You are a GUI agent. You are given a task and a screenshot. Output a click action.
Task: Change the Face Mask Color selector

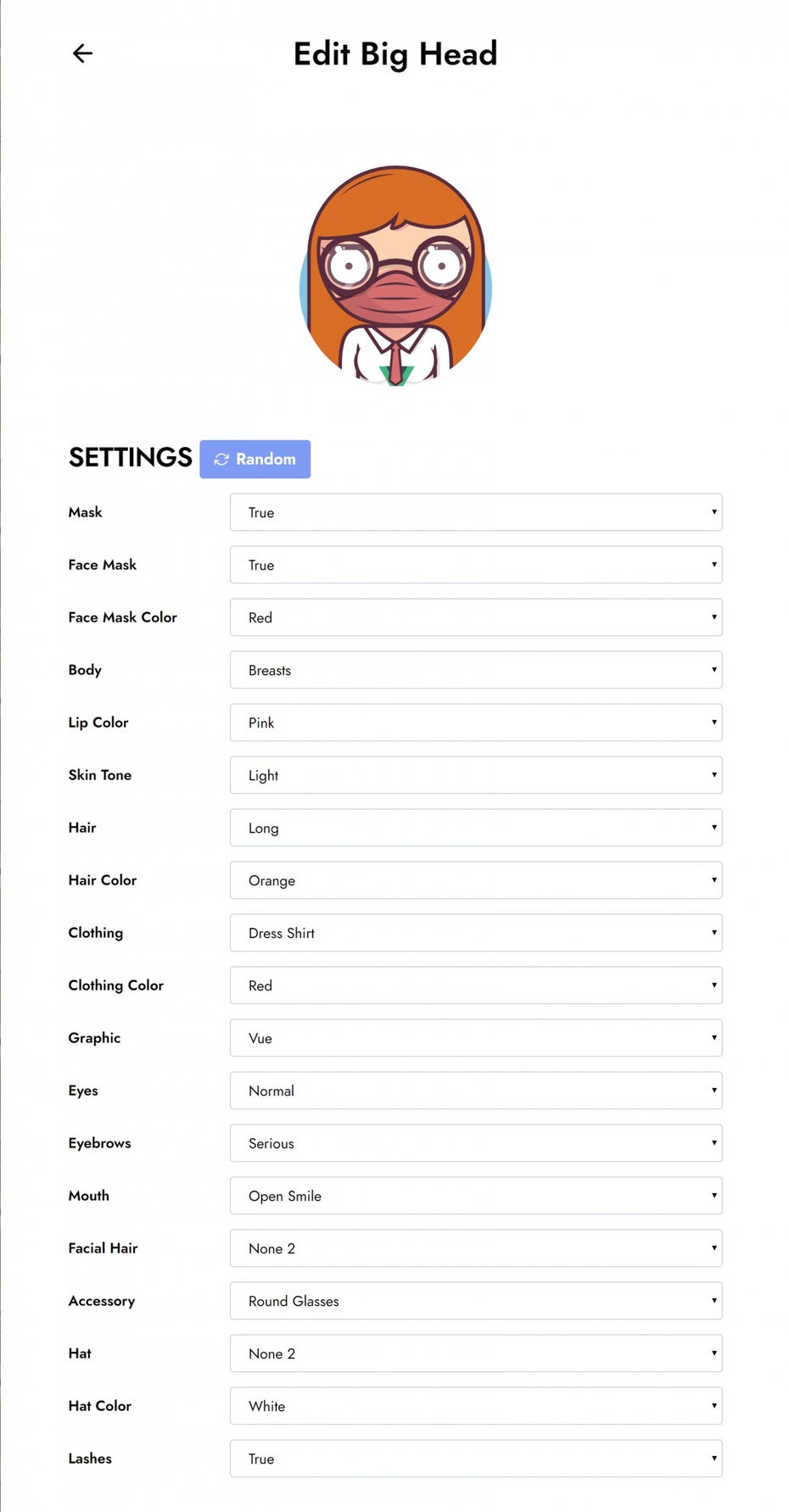476,617
